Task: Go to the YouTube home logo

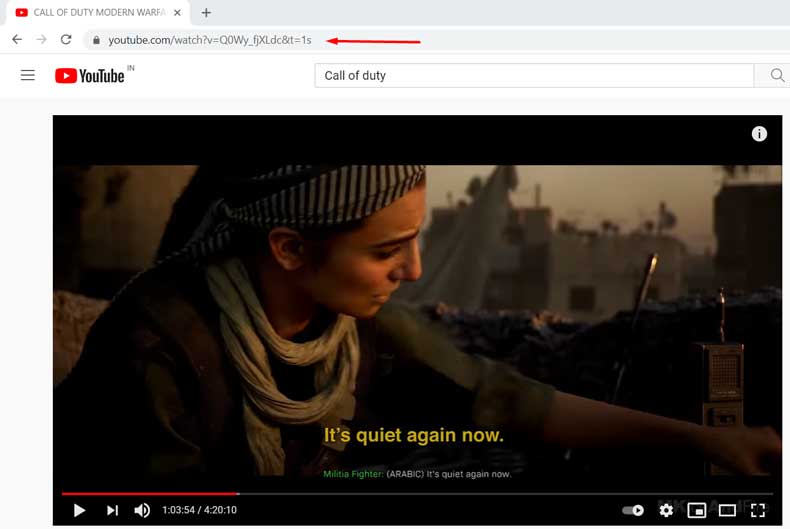Action: point(90,76)
